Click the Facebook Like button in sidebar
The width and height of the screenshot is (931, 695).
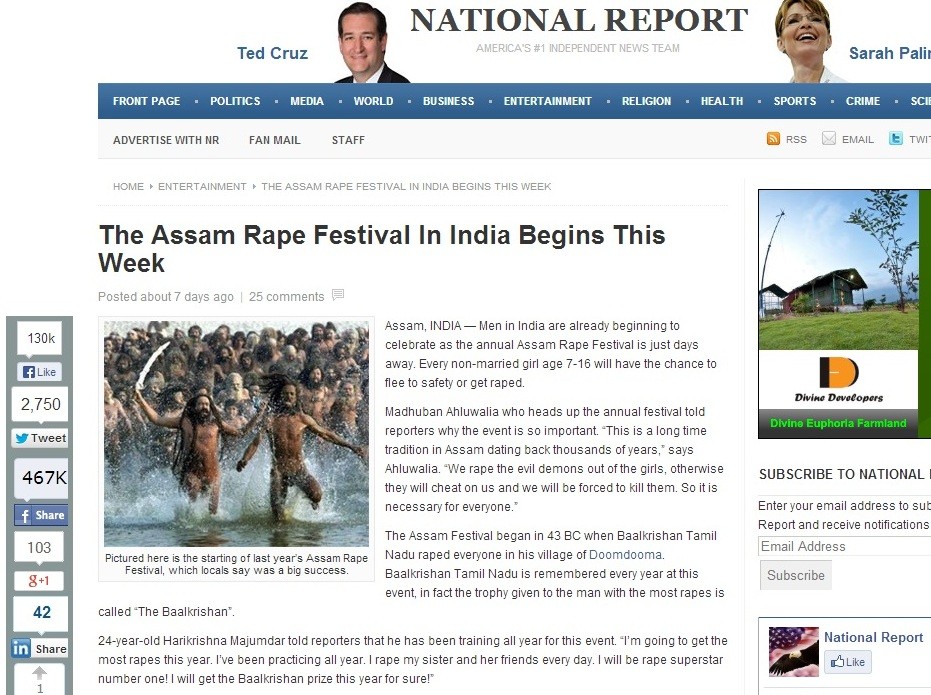point(40,372)
